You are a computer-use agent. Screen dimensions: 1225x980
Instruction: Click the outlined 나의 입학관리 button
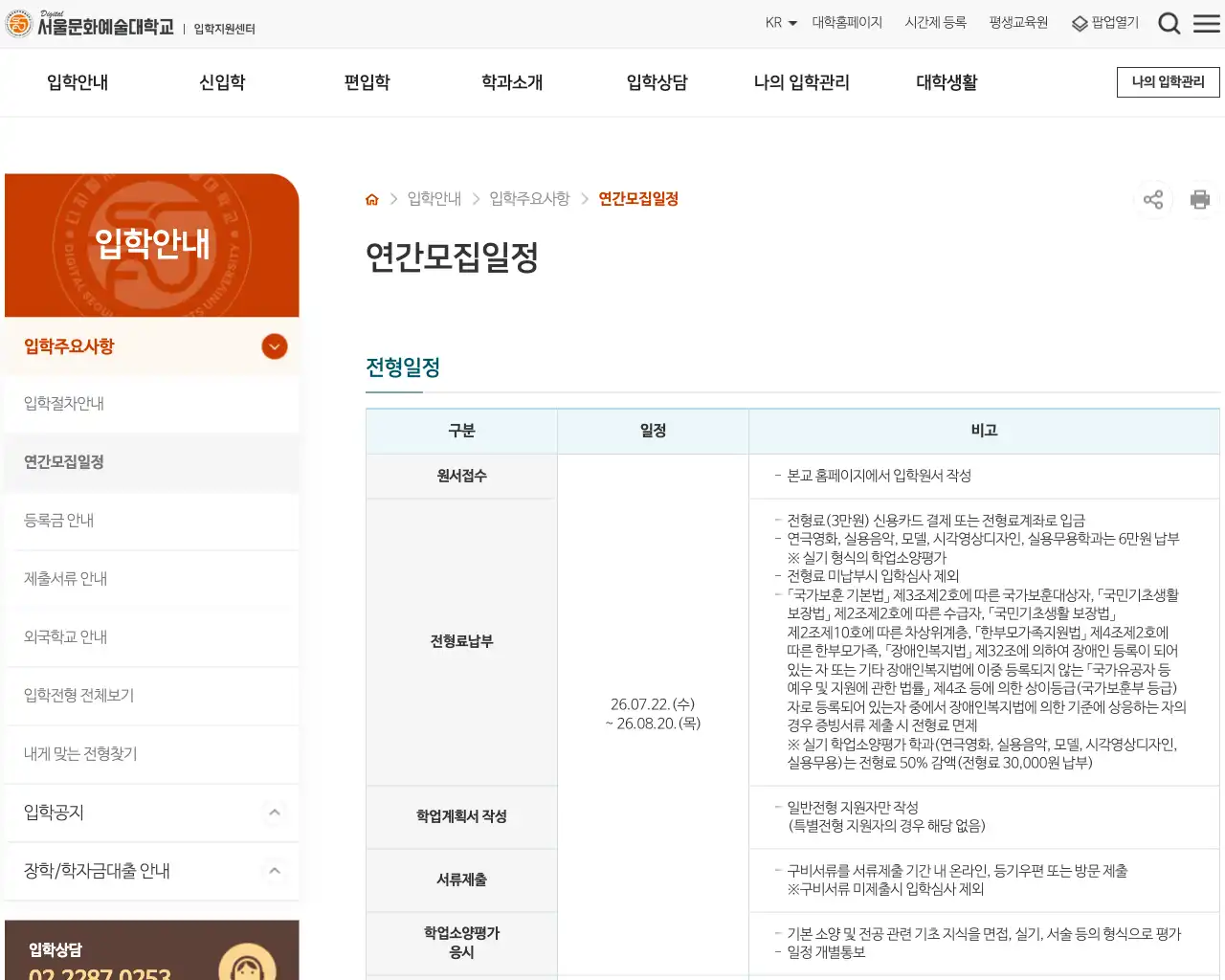pos(1169,82)
